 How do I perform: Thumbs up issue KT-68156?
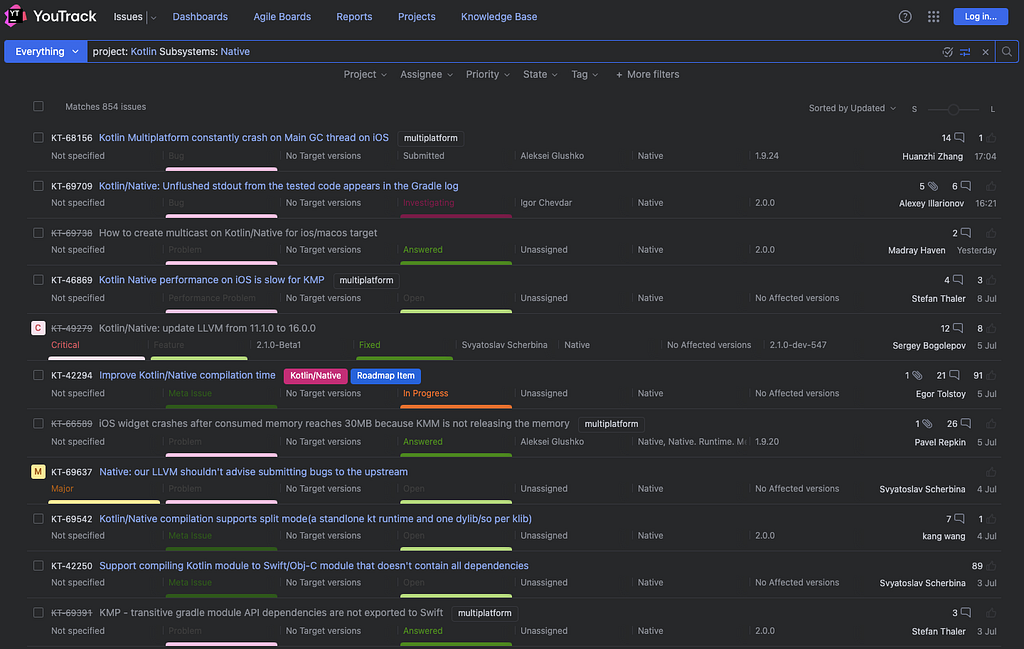click(x=991, y=138)
